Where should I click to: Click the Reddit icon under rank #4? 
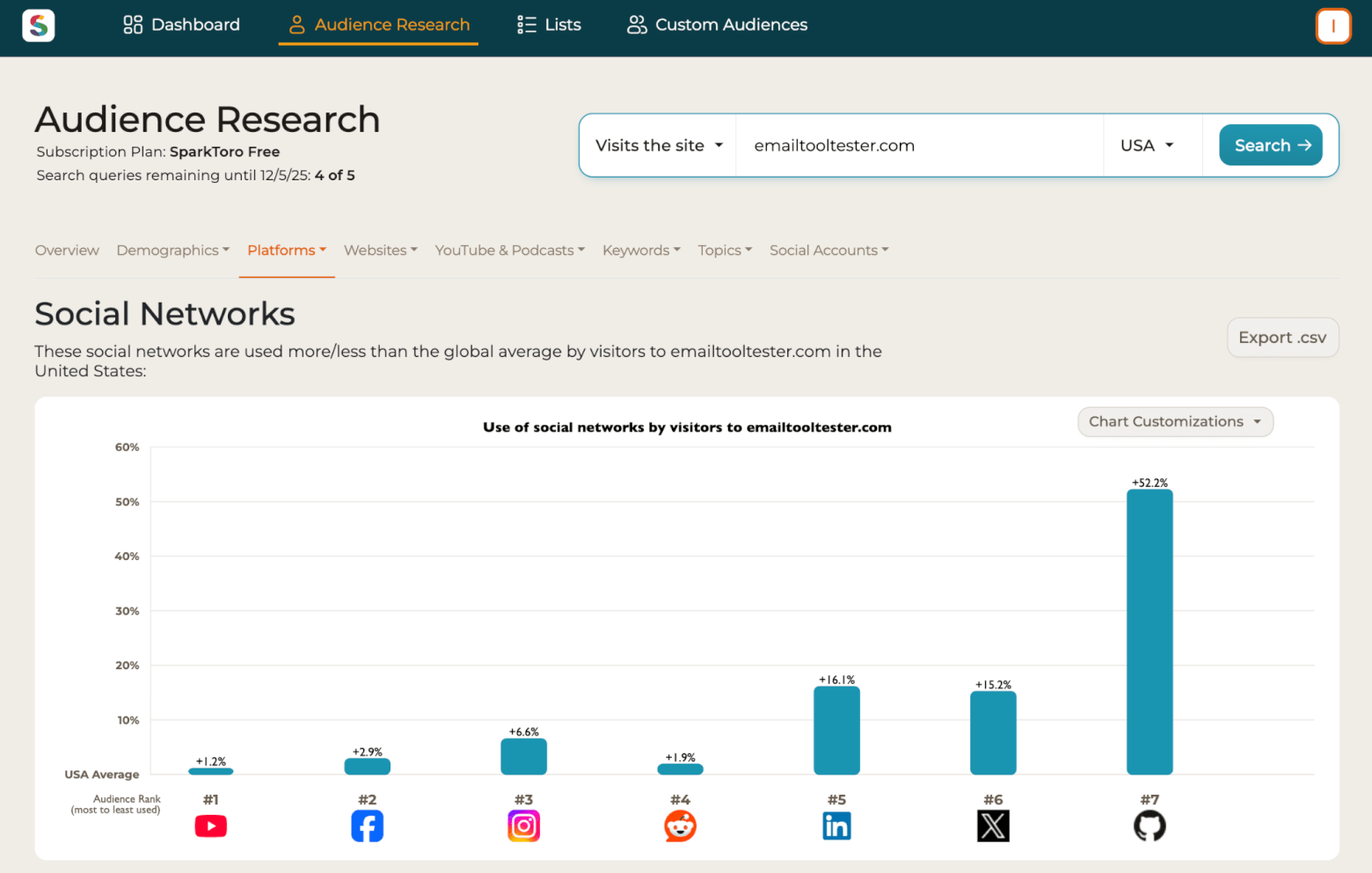pos(680,826)
